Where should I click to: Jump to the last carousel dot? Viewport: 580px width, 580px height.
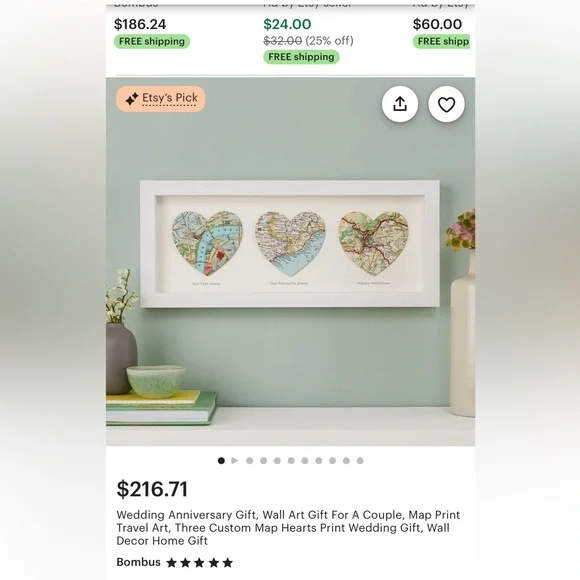(x=360, y=461)
